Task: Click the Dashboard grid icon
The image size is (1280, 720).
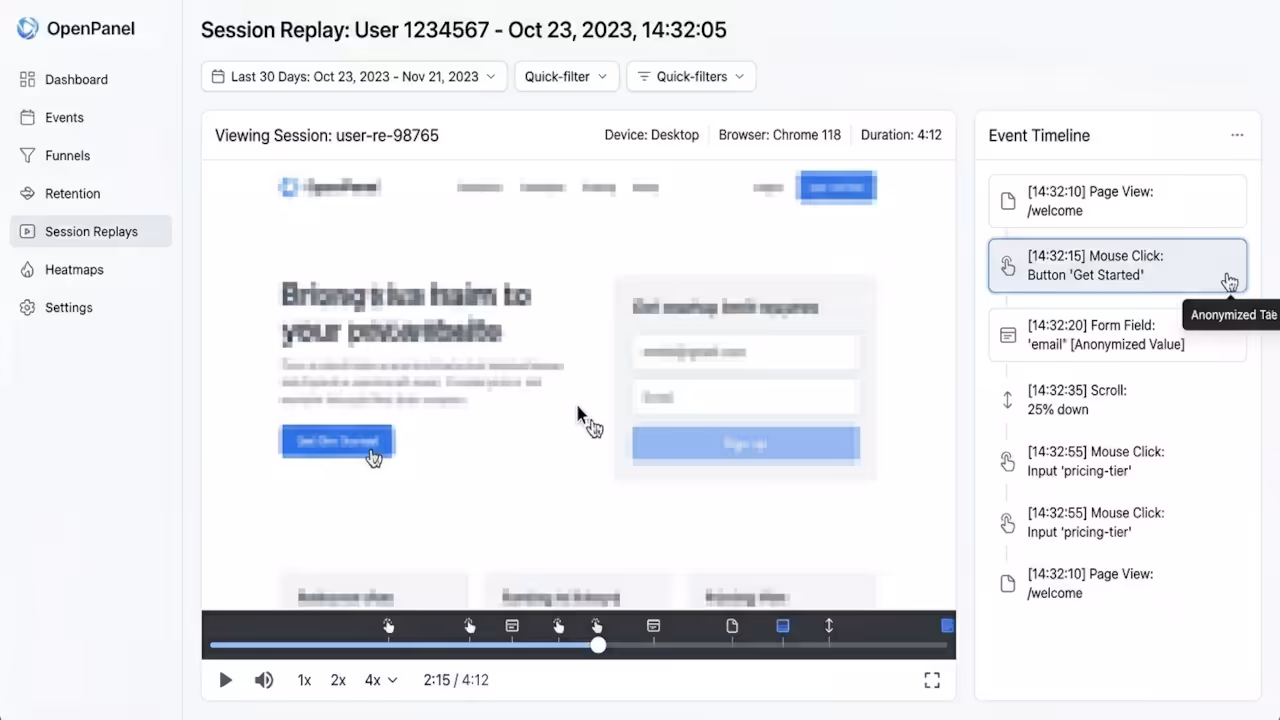Action: coord(27,79)
